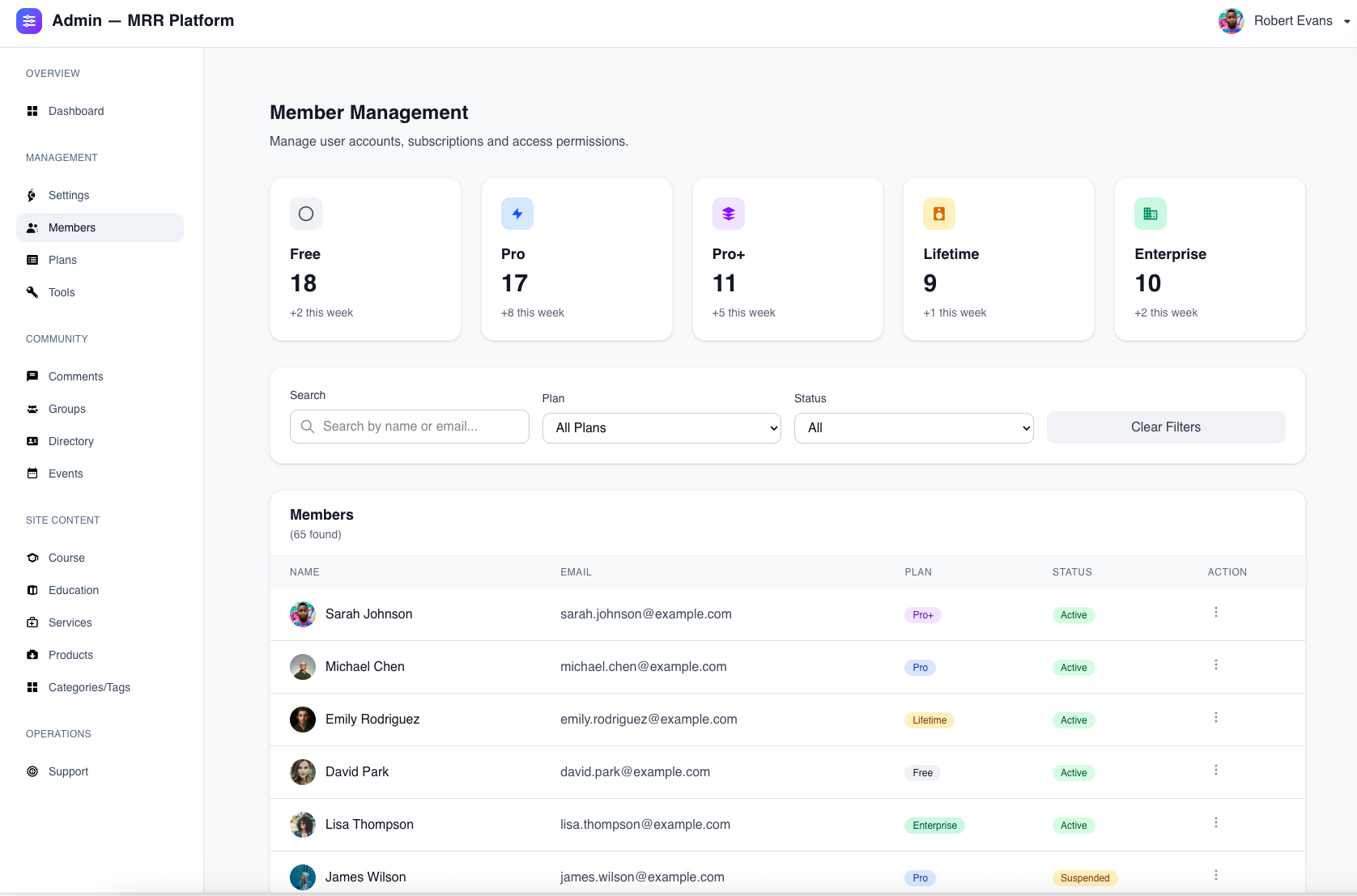Click Michael Chen's avatar thumbnail
1357x896 pixels.
point(302,666)
